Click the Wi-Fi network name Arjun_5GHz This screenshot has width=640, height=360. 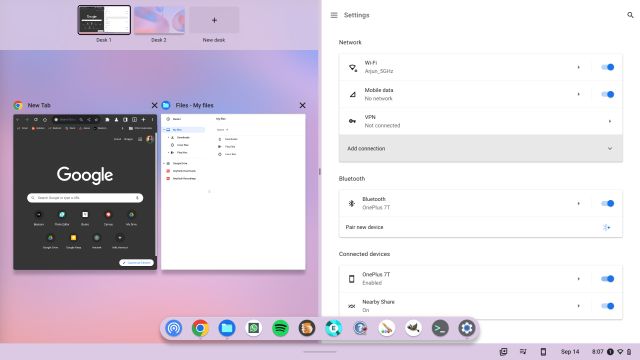379,71
